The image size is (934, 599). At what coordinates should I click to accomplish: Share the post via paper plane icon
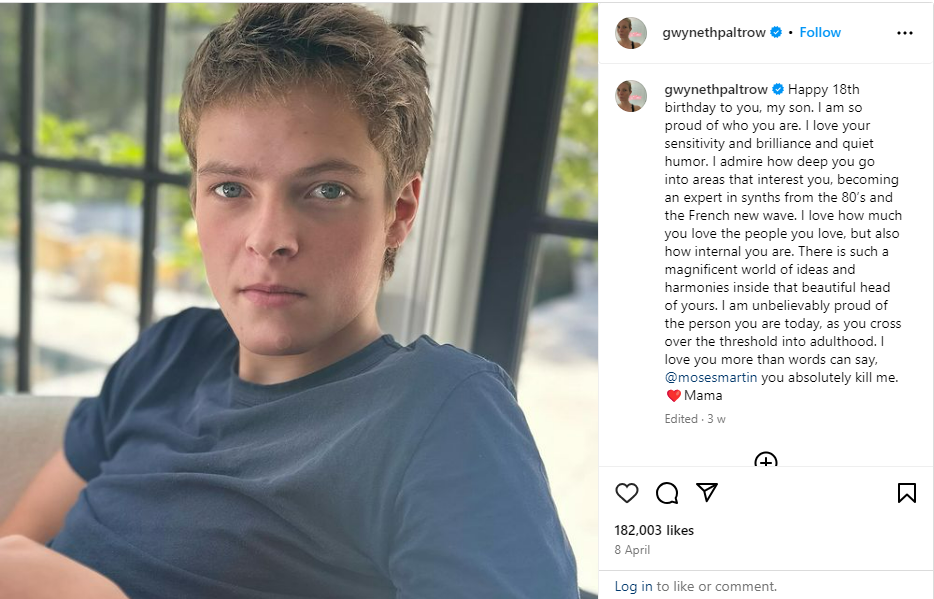[x=707, y=492]
